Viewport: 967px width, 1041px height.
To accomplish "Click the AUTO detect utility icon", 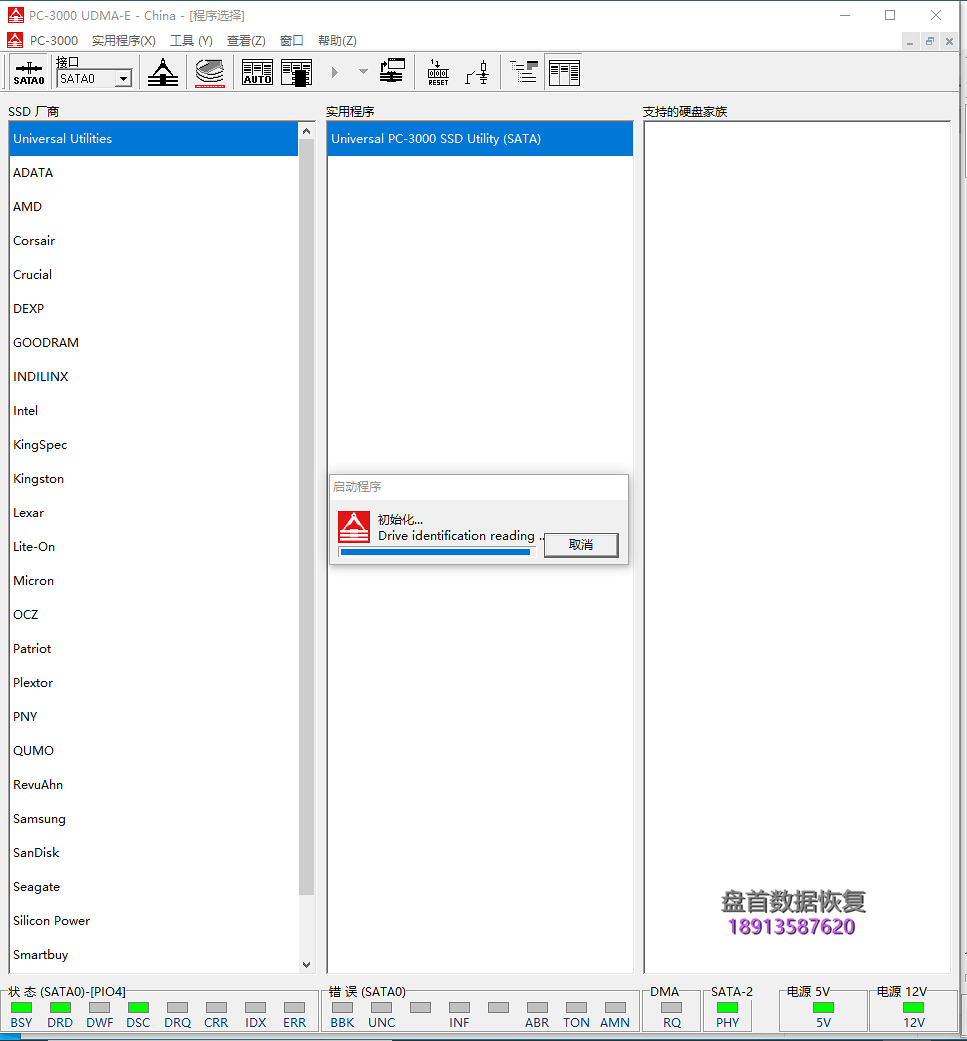I will (x=258, y=72).
